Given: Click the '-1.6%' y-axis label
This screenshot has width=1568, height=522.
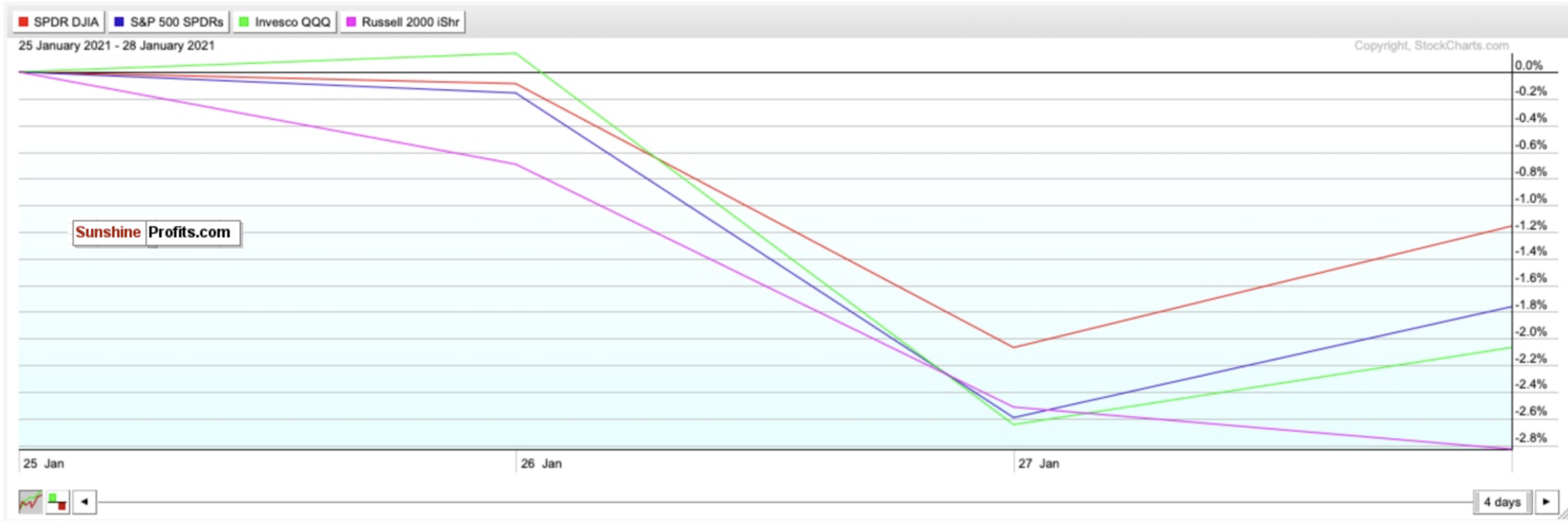Looking at the screenshot, I should click(x=1531, y=279).
